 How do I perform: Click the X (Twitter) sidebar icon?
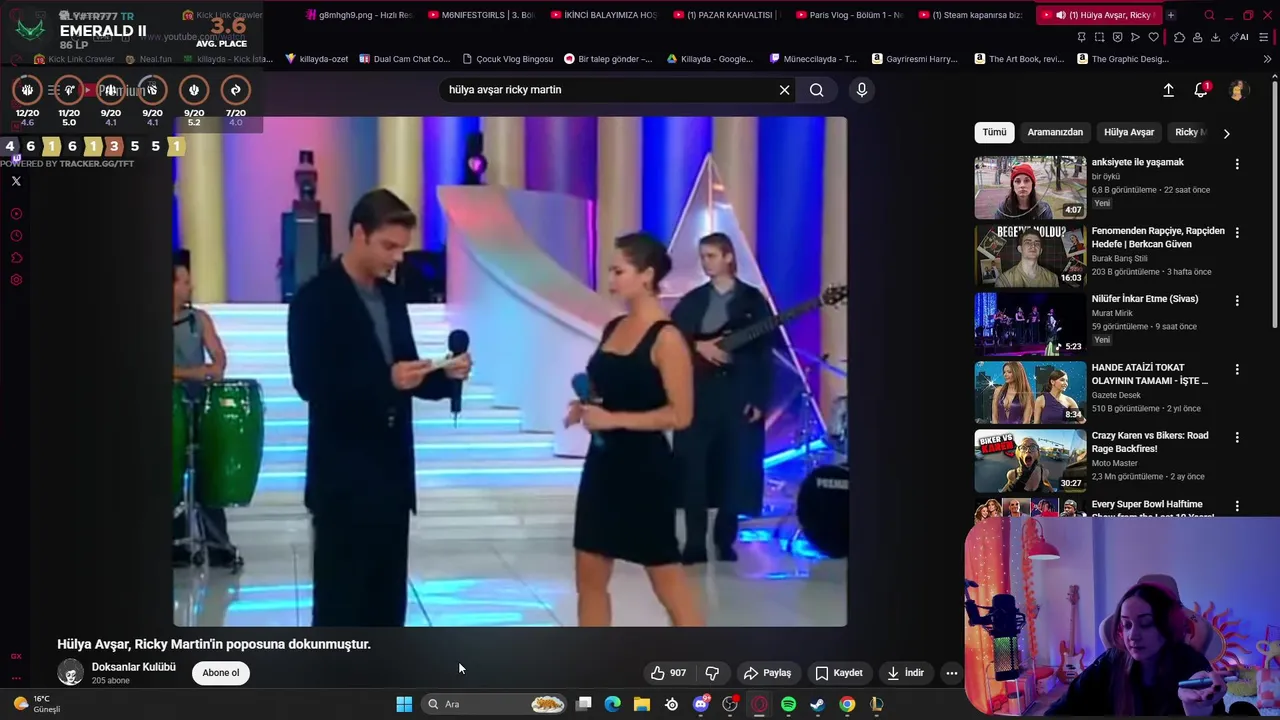(16, 181)
